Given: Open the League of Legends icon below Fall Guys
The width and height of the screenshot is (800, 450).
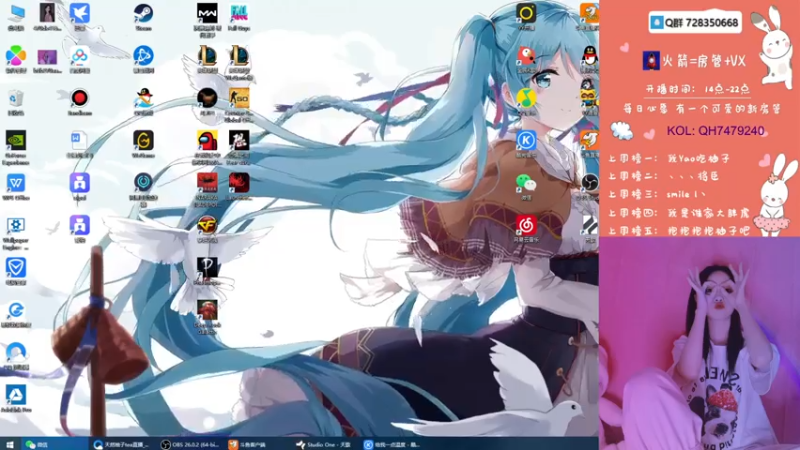Looking at the screenshot, I should [239, 56].
